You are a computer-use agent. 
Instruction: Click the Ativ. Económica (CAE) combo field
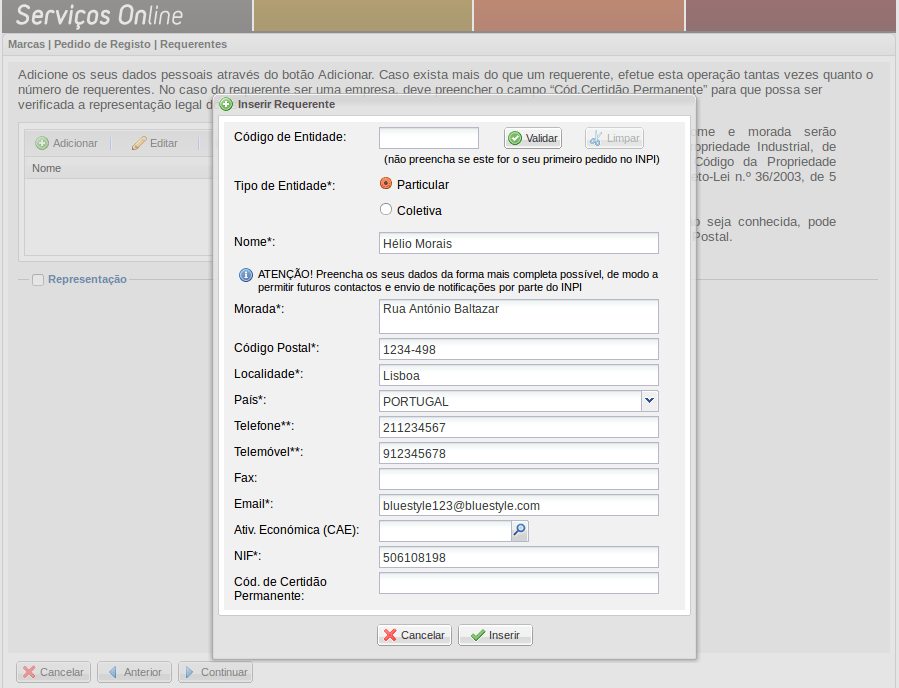pos(444,531)
